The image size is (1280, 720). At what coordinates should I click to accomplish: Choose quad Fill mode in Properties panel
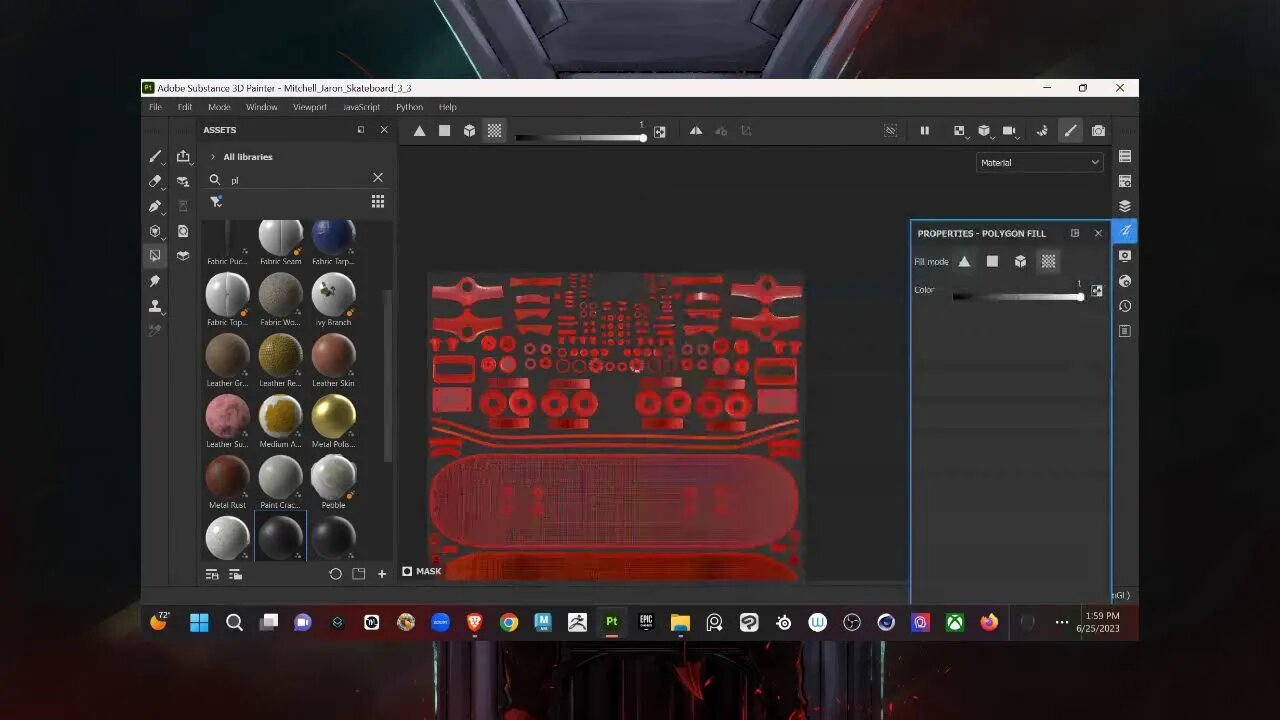[x=992, y=261]
